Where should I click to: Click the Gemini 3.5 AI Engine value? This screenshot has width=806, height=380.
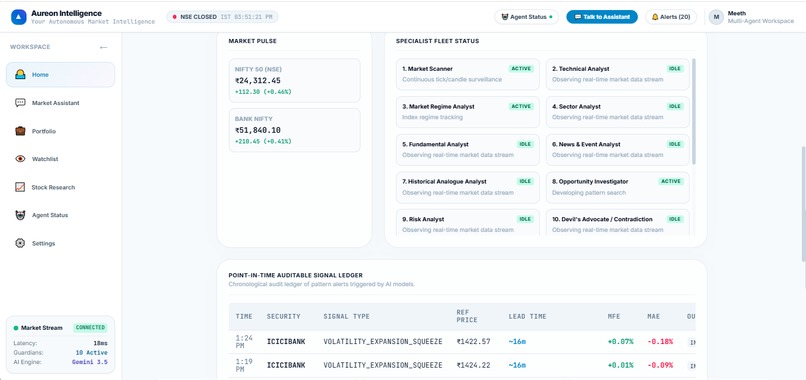click(89, 362)
